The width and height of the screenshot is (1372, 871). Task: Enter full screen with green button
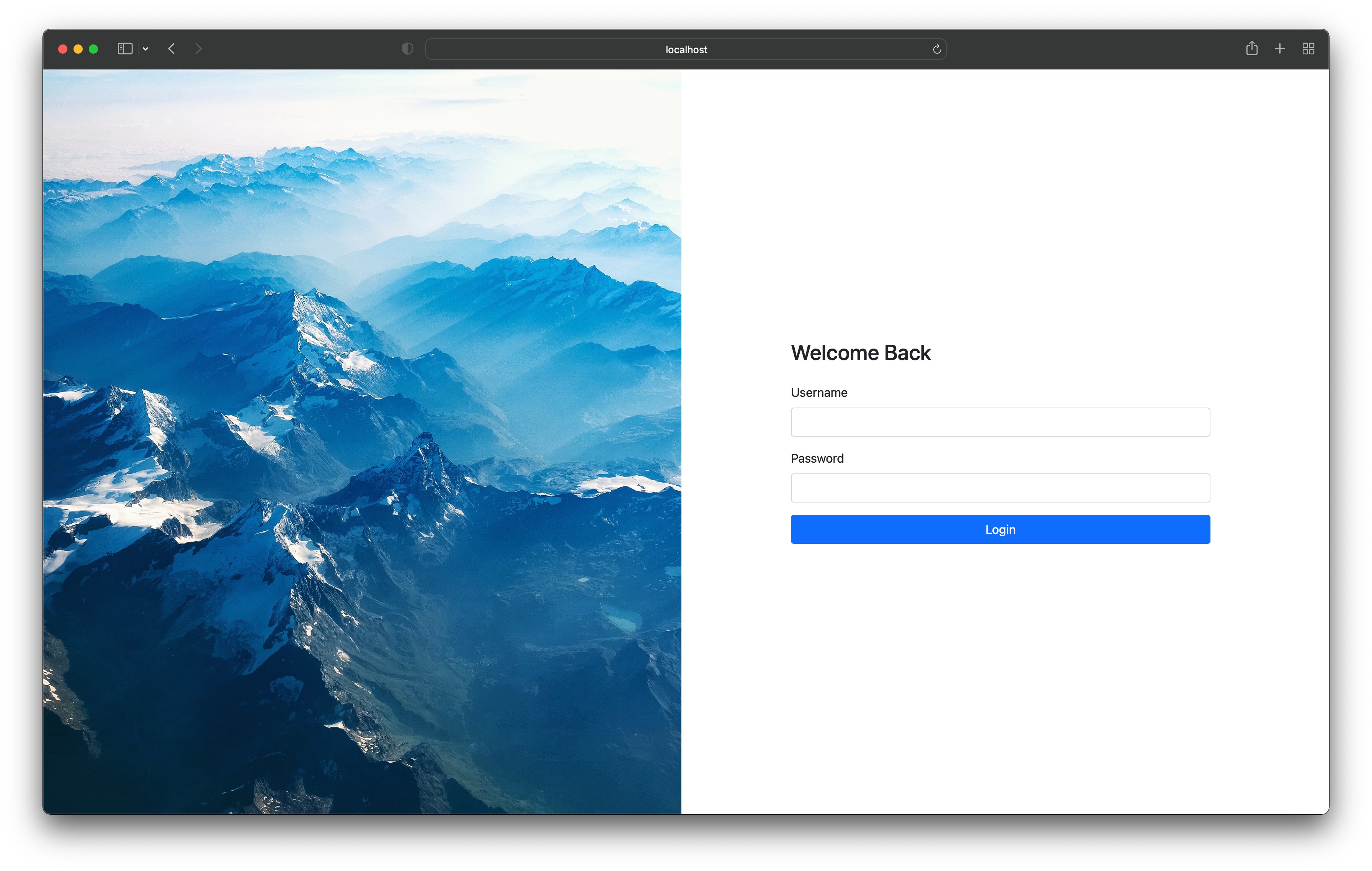pos(93,49)
